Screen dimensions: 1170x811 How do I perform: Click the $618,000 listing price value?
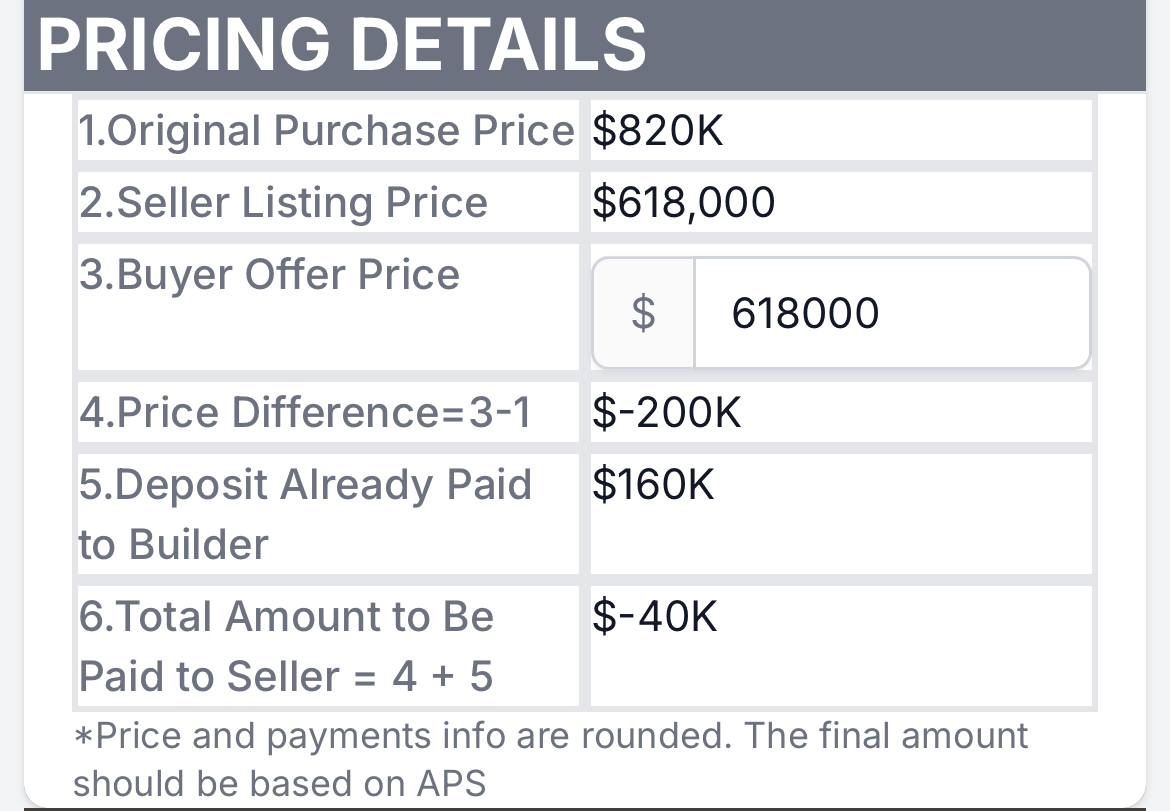coord(683,202)
